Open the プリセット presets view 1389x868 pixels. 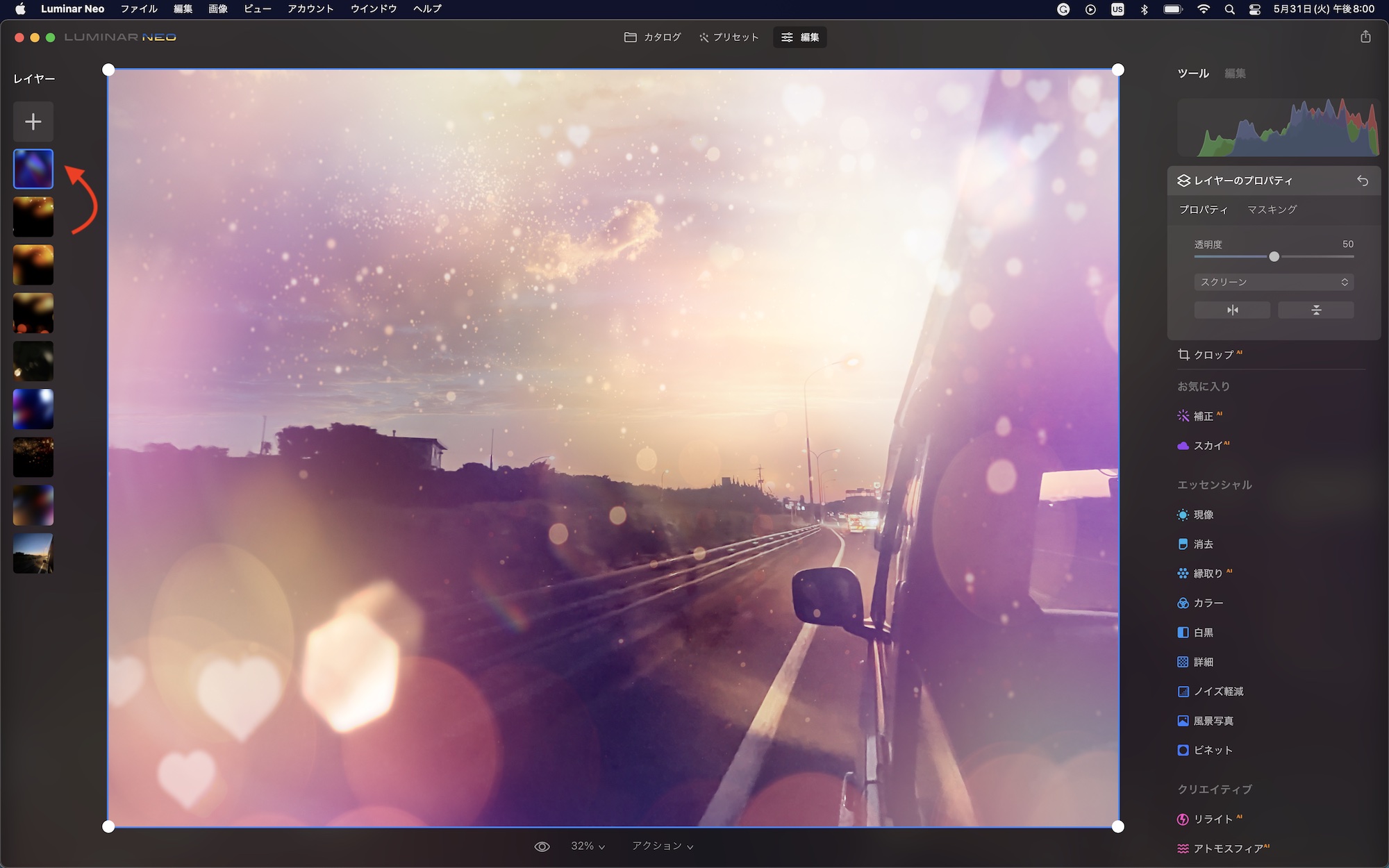click(x=729, y=37)
